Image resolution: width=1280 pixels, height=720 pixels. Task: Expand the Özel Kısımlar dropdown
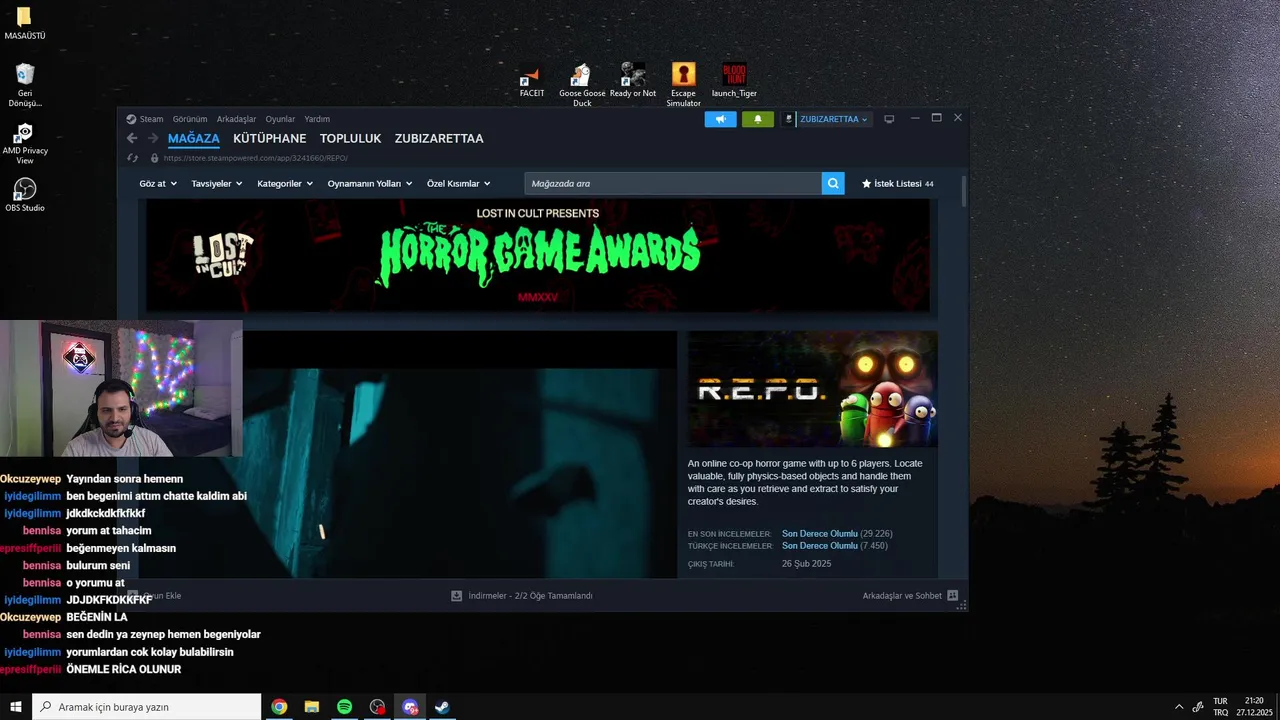click(x=459, y=184)
